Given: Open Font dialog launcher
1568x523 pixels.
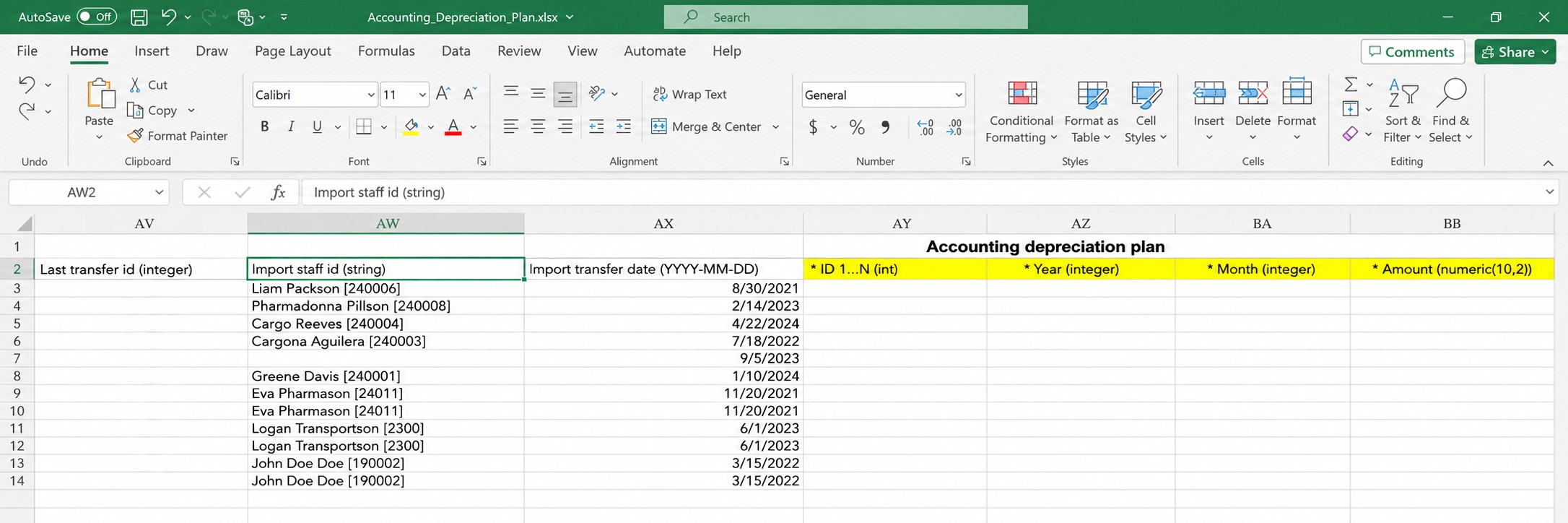Looking at the screenshot, I should [x=482, y=162].
